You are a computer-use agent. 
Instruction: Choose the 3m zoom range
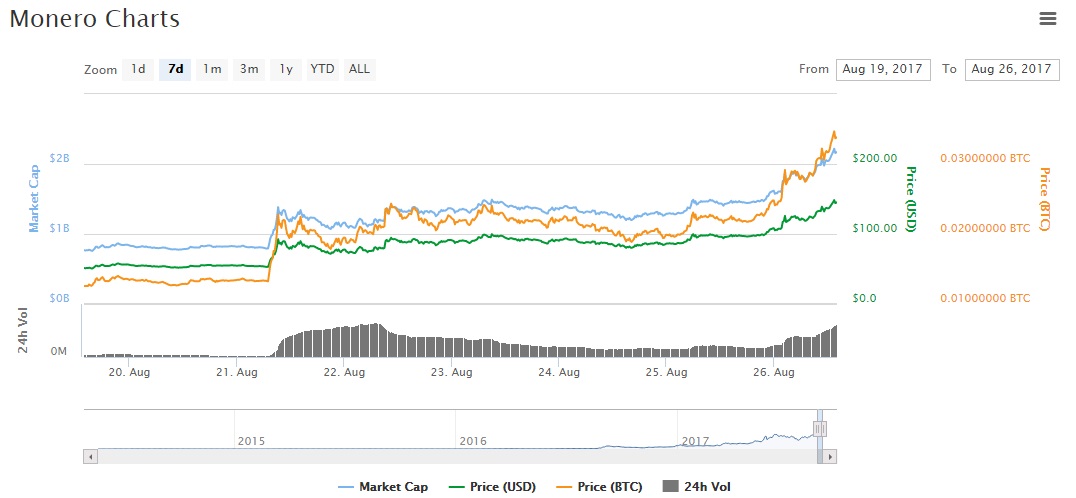(249, 69)
